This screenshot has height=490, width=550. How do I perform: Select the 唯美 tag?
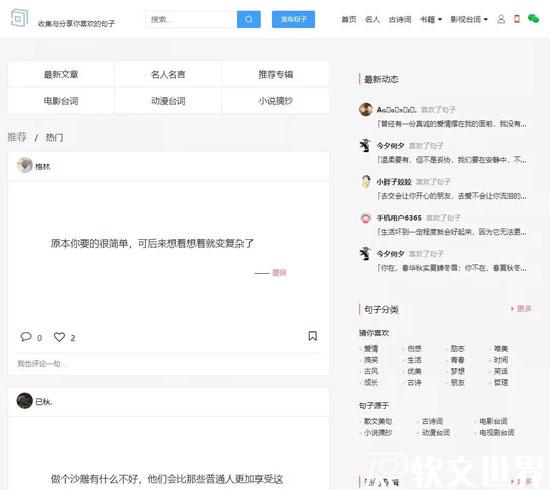point(501,349)
